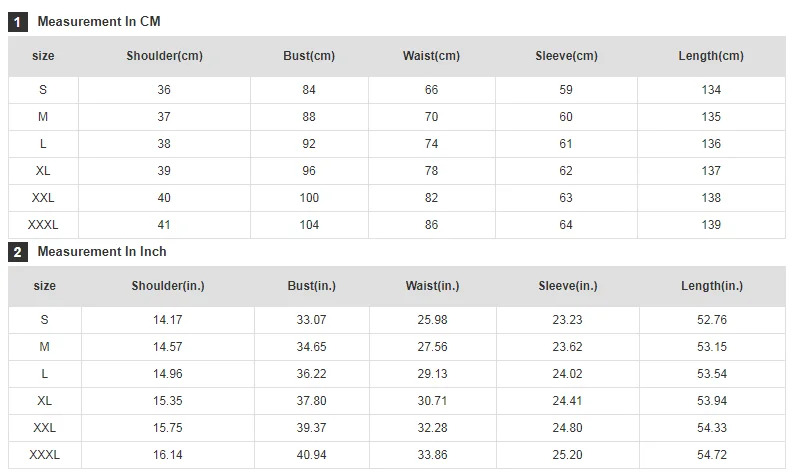Viewport: 788px width, 472px height.
Task: Click the sleeve value 24.41 for XL
Action: tap(567, 401)
